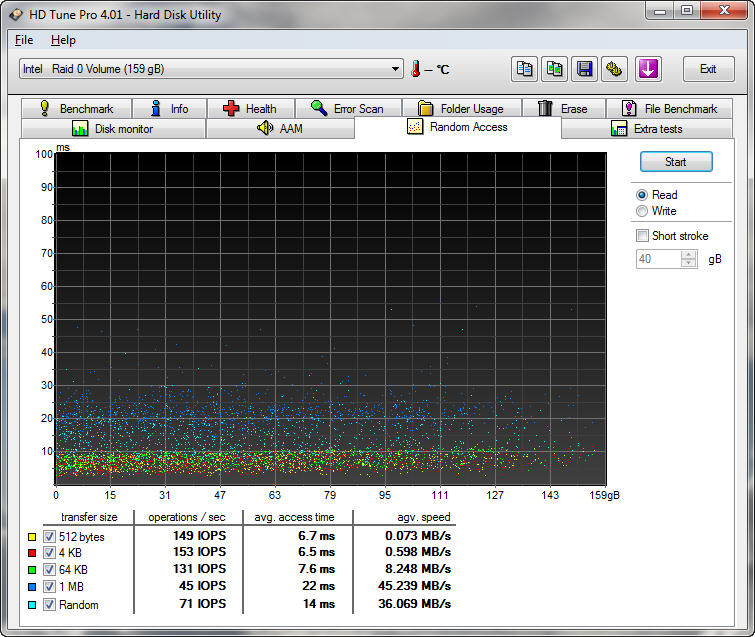Open the options gear icon
755x637 pixels.
614,69
